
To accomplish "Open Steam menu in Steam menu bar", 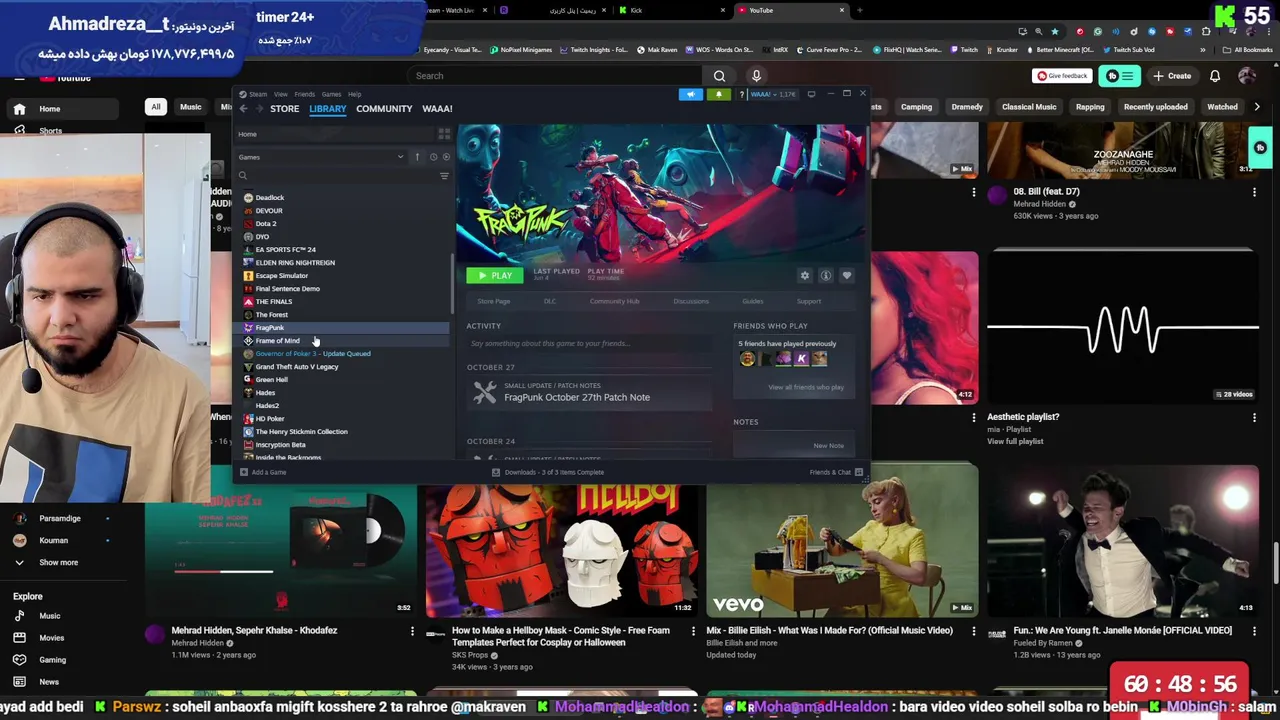I will [x=258, y=94].
